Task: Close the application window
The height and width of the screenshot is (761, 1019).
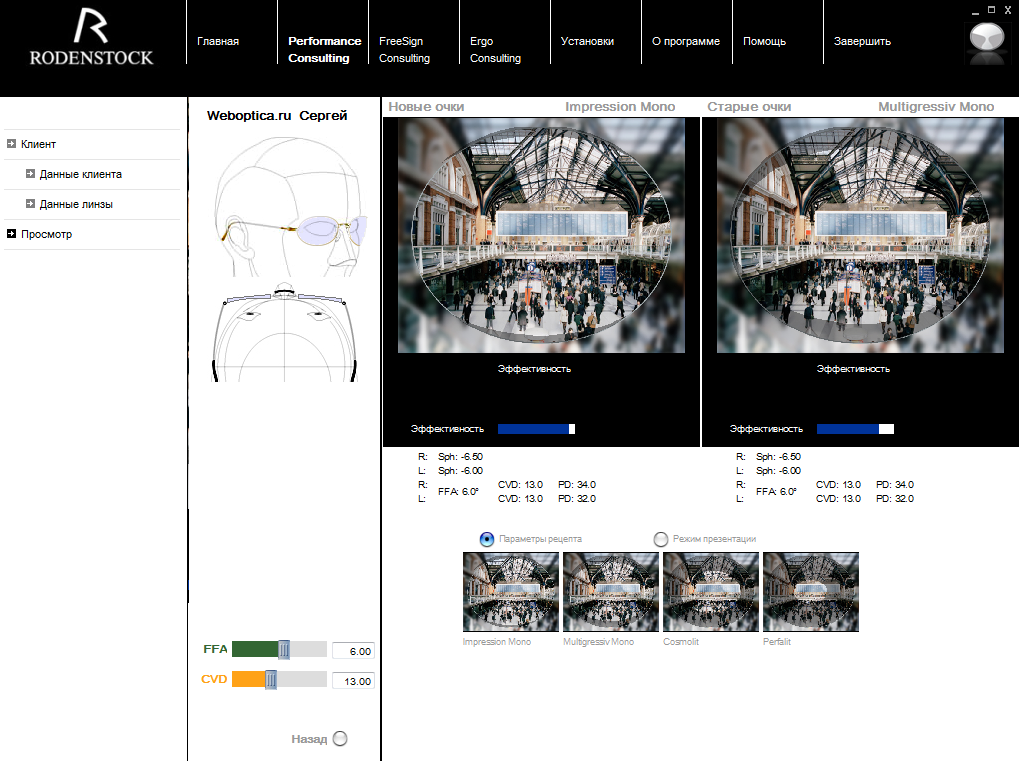Action: tap(1008, 10)
